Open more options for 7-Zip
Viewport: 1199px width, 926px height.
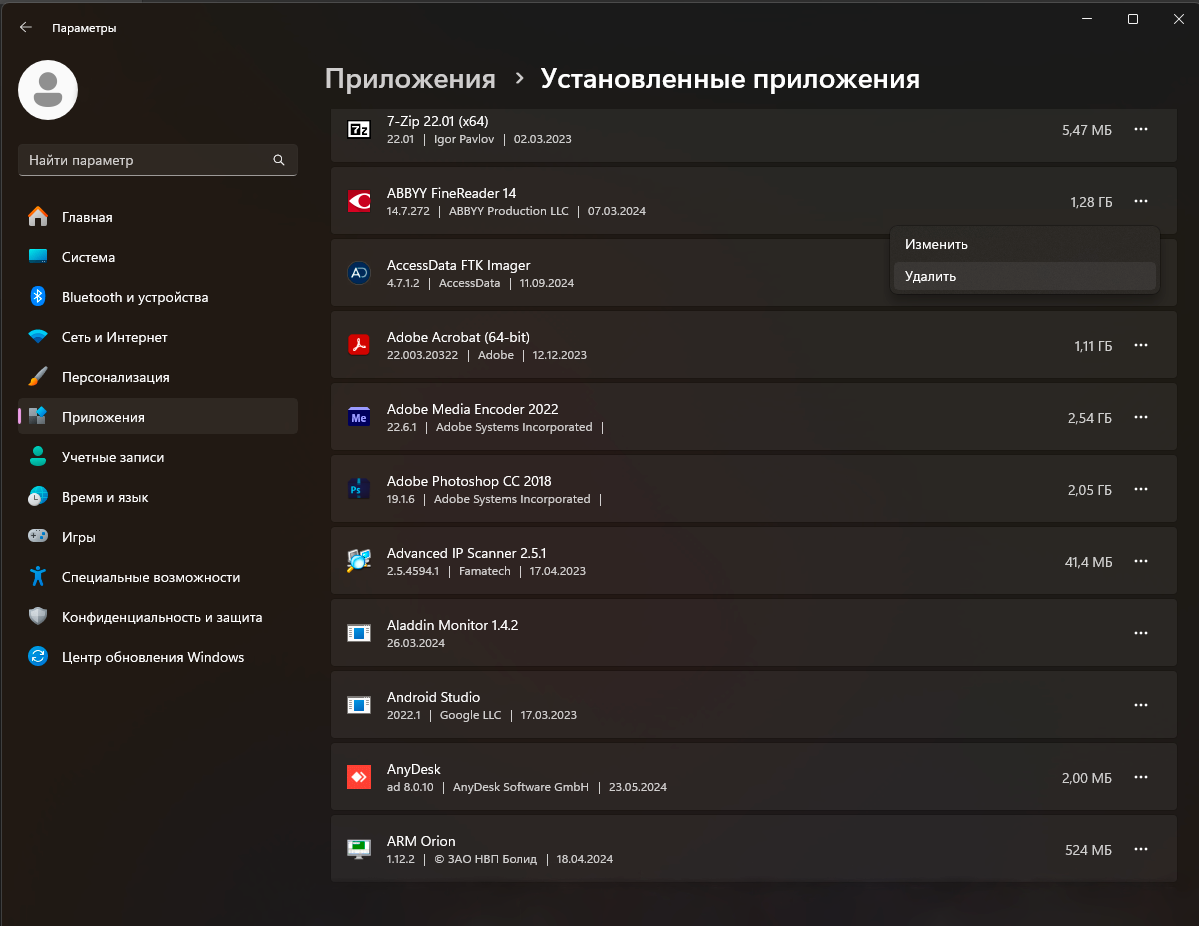[x=1141, y=129]
